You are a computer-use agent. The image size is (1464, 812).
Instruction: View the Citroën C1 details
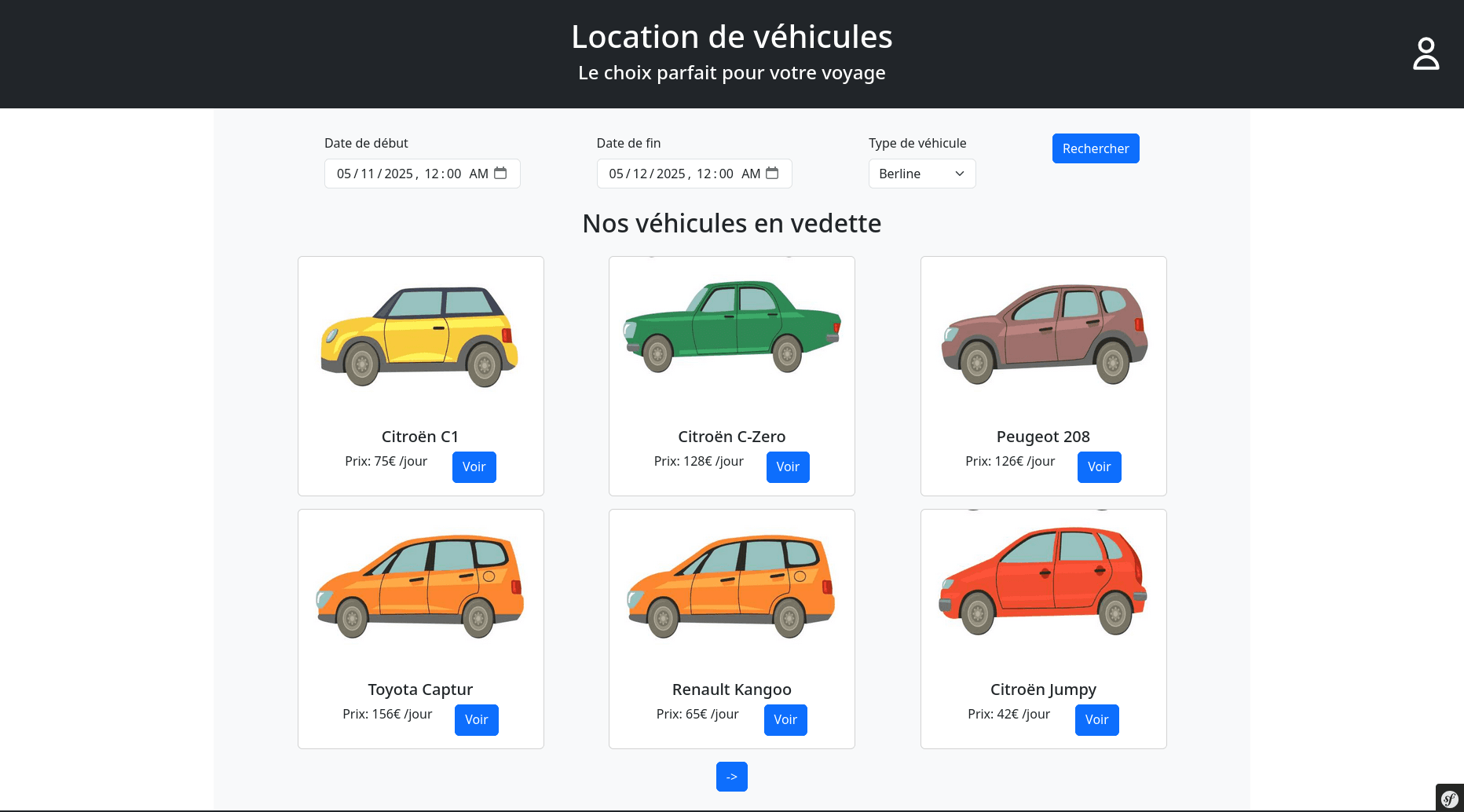pos(474,466)
